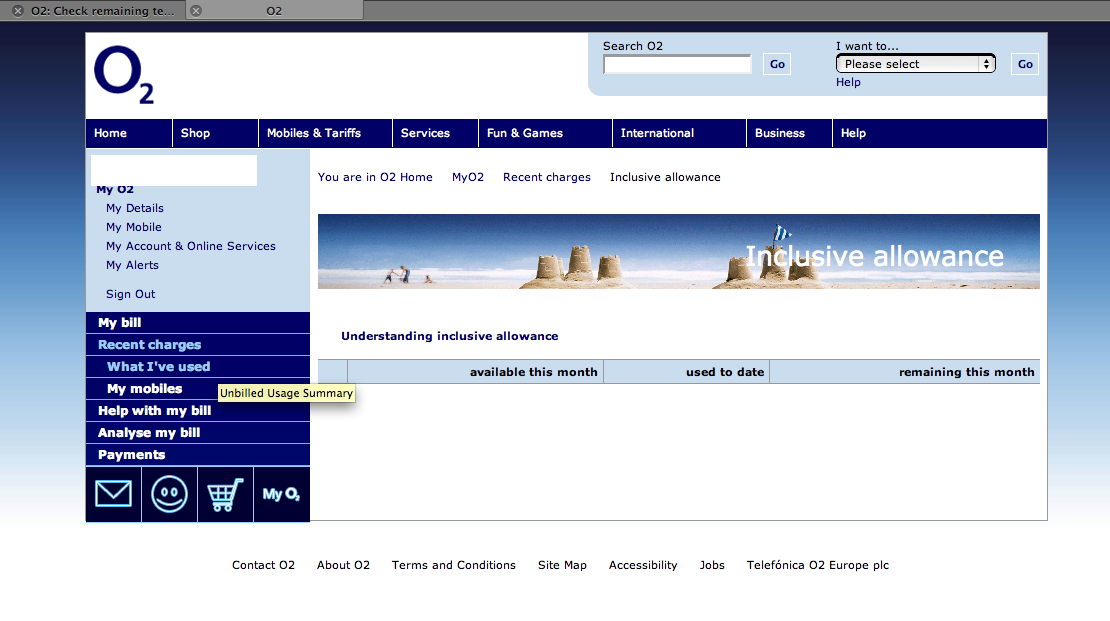Click Go button next to 'I want to' dropdown
Screen dimensions: 1110x621
click(x=1024, y=64)
